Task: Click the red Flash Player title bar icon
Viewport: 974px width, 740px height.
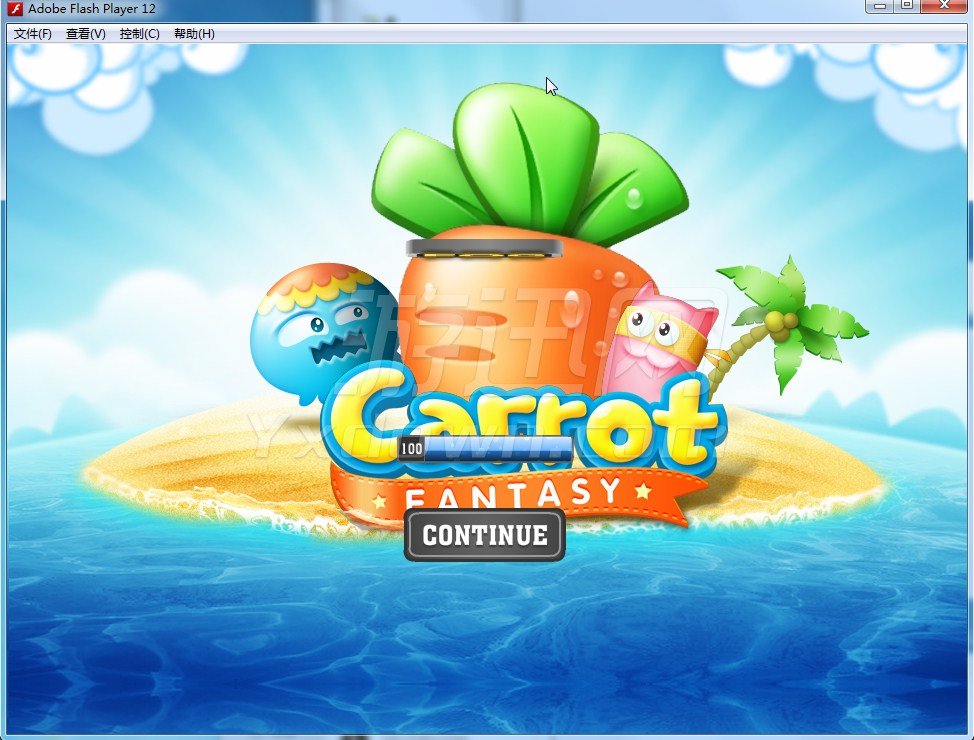Action: click(15, 9)
